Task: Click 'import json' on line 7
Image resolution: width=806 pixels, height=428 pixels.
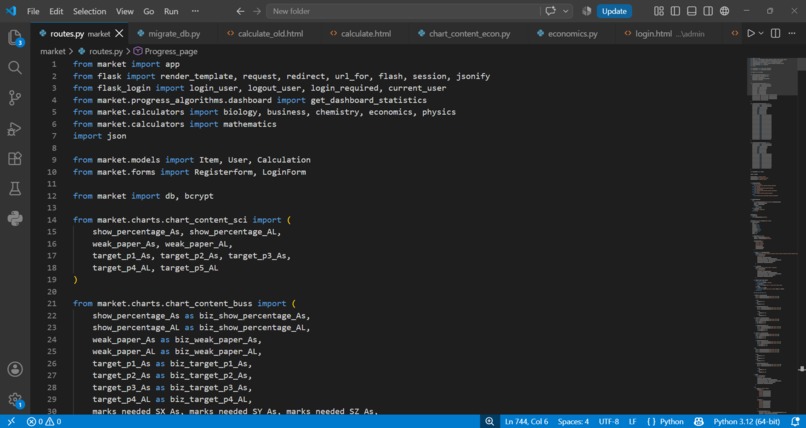Action: pyautogui.click(x=100, y=136)
